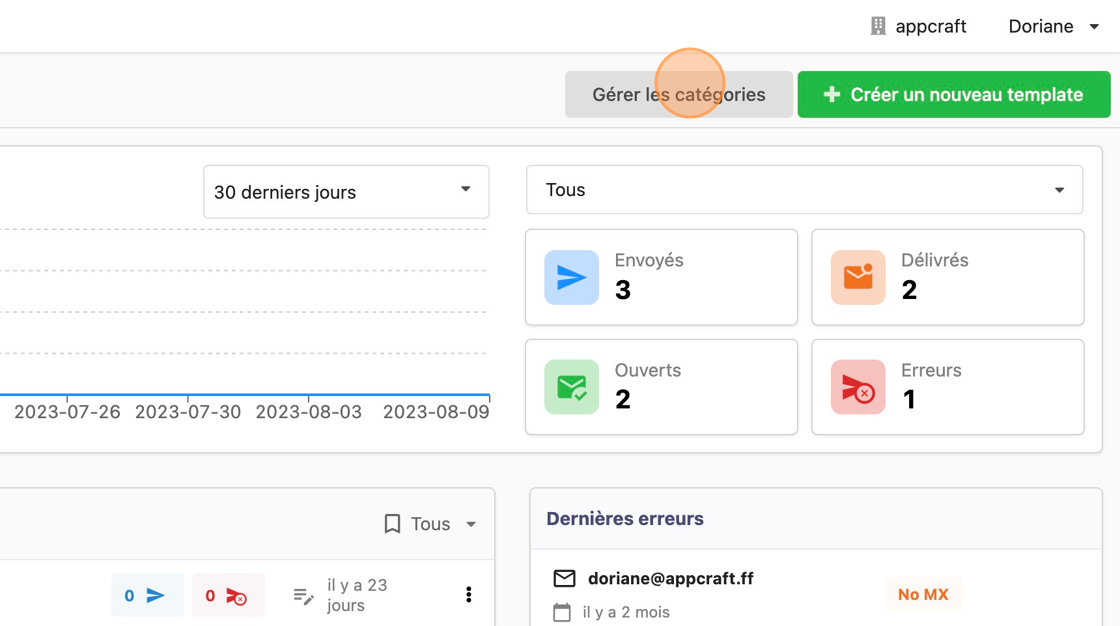The image size is (1120, 626).
Task: Click the edit note icon beside il y a 23 jours
Action: pos(303,596)
